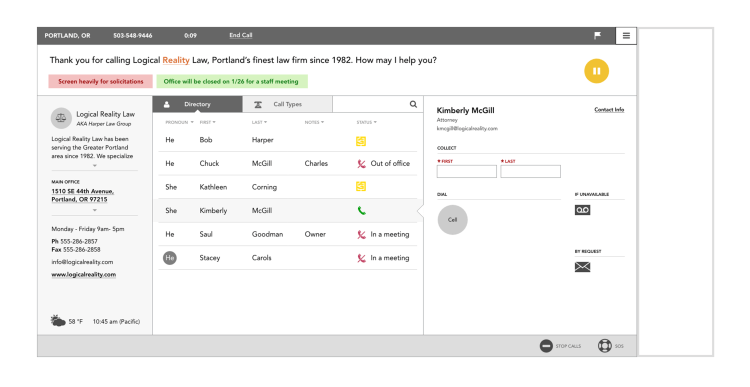750x387 pixels.
Task: Expand the main office address section
Action: 95,210
